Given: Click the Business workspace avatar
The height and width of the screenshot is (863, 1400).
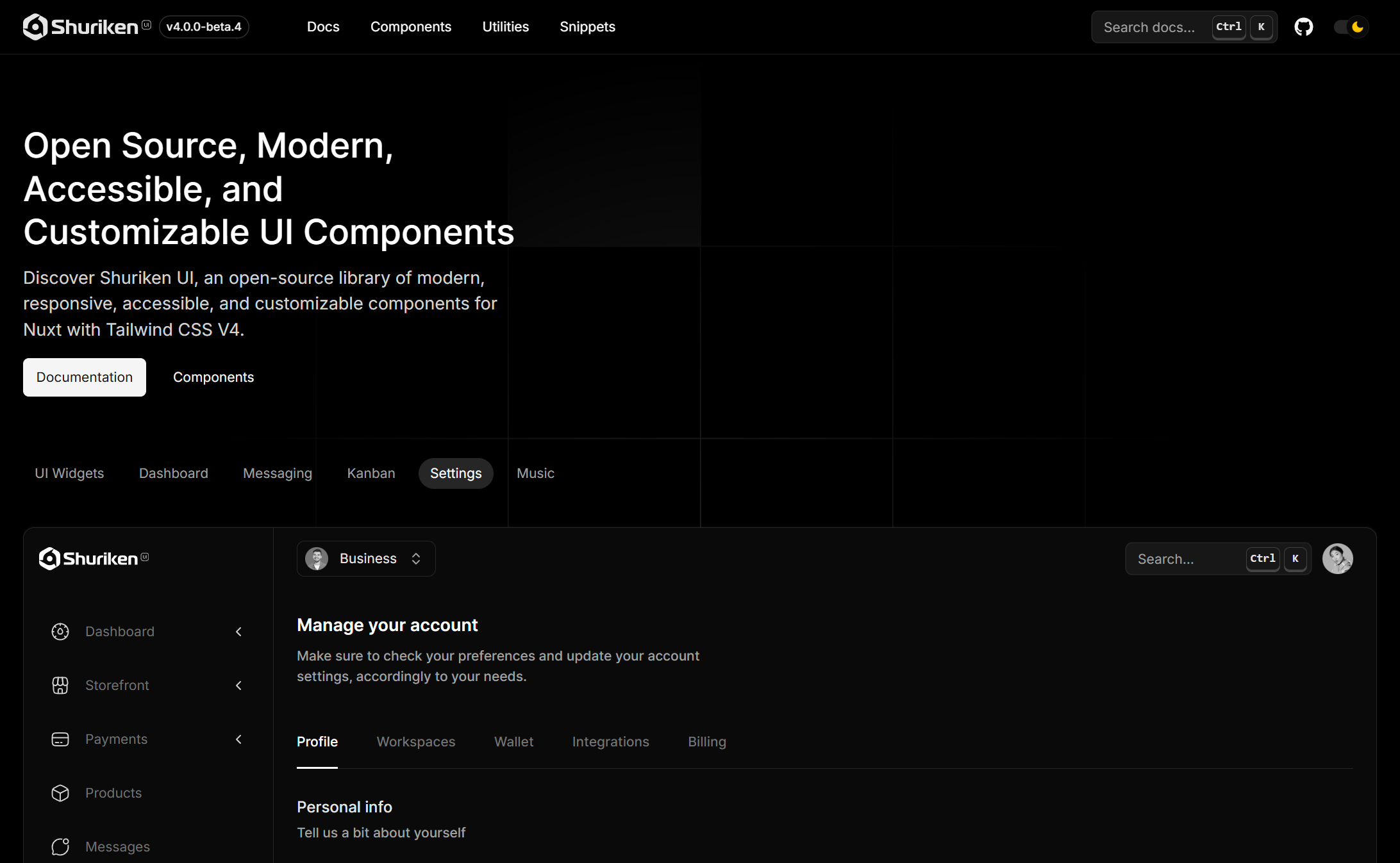Looking at the screenshot, I should pos(317,559).
